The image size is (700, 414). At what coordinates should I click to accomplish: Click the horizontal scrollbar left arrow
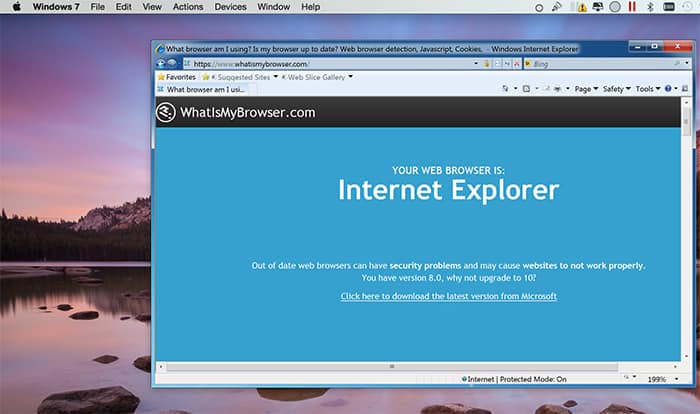pyautogui.click(x=161, y=367)
